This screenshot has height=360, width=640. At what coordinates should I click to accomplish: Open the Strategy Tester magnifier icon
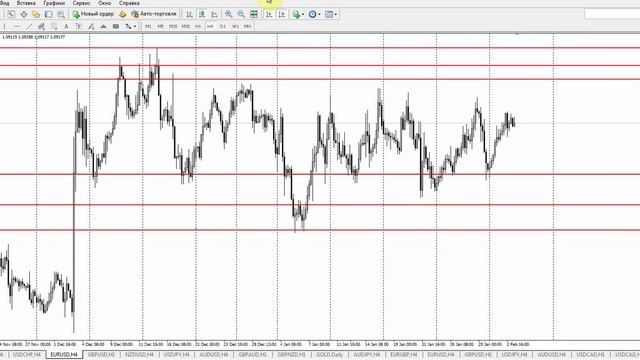(61, 14)
